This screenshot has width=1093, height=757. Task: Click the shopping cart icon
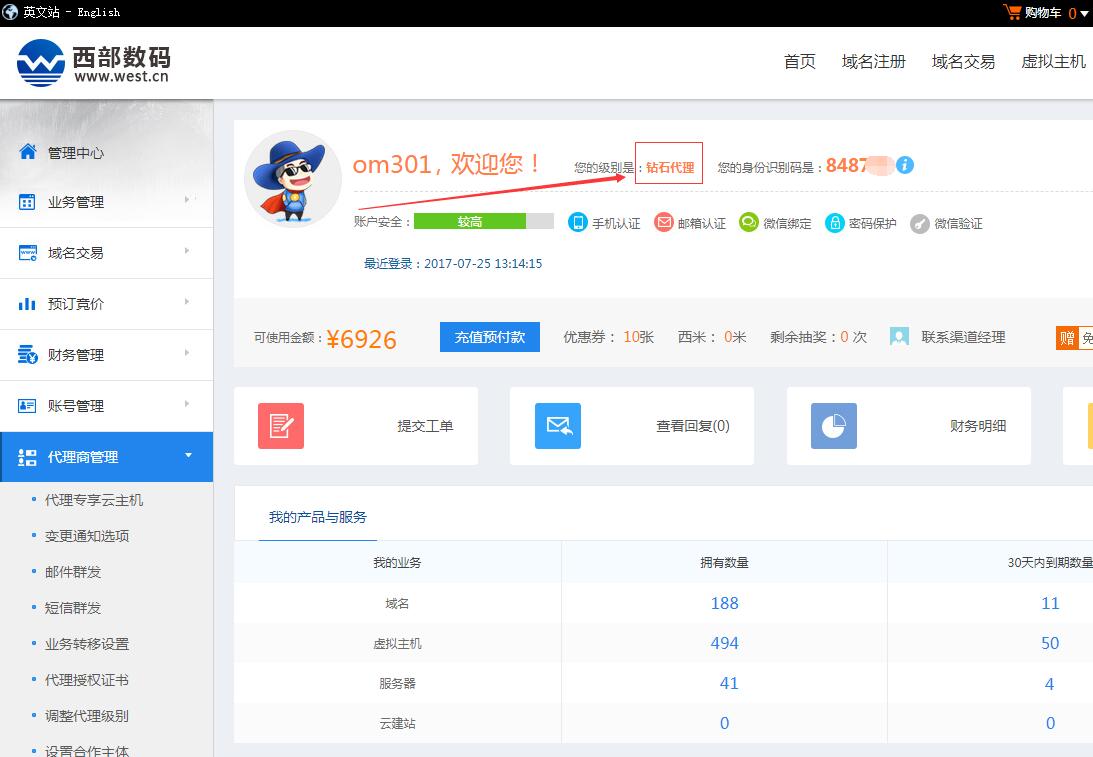(x=1013, y=12)
